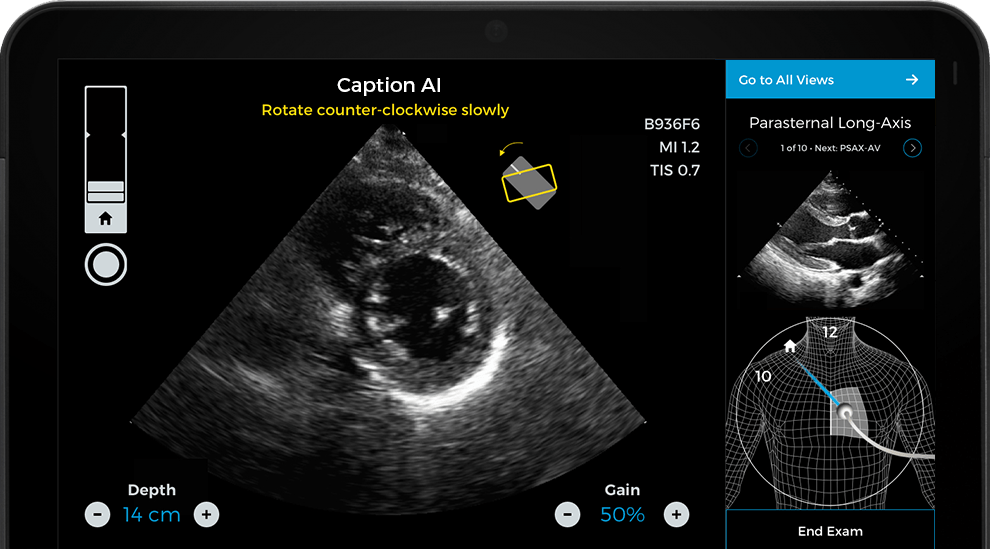Viewport: 990px width, 549px height.
Task: Go to next view PSAX-AV with the right chevron
Action: (912, 148)
